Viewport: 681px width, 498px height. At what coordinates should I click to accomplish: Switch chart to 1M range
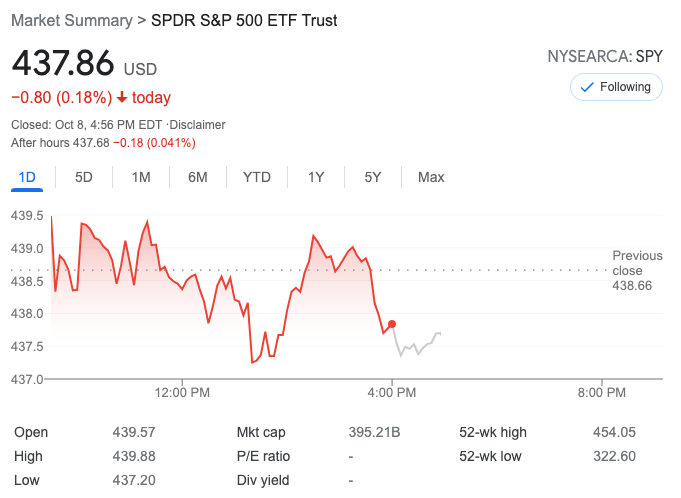pyautogui.click(x=141, y=177)
